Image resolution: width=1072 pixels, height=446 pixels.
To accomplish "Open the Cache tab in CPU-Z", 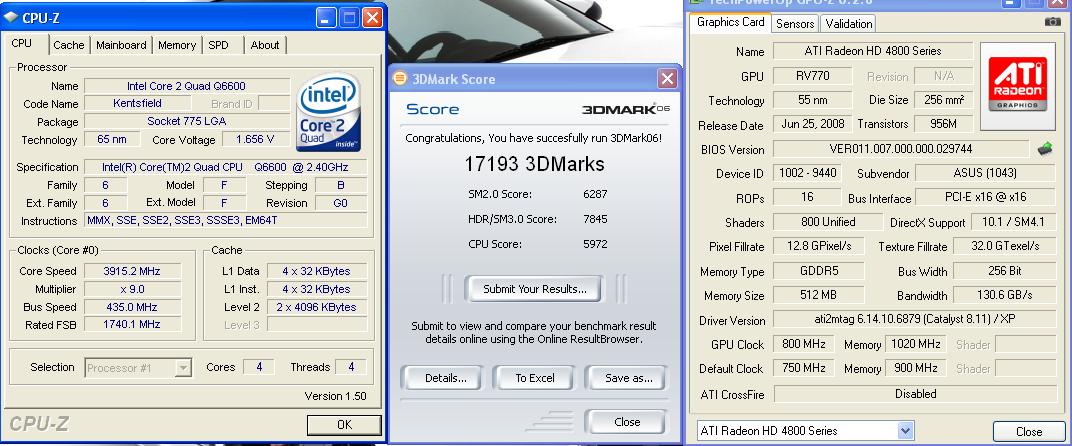I will (69, 45).
